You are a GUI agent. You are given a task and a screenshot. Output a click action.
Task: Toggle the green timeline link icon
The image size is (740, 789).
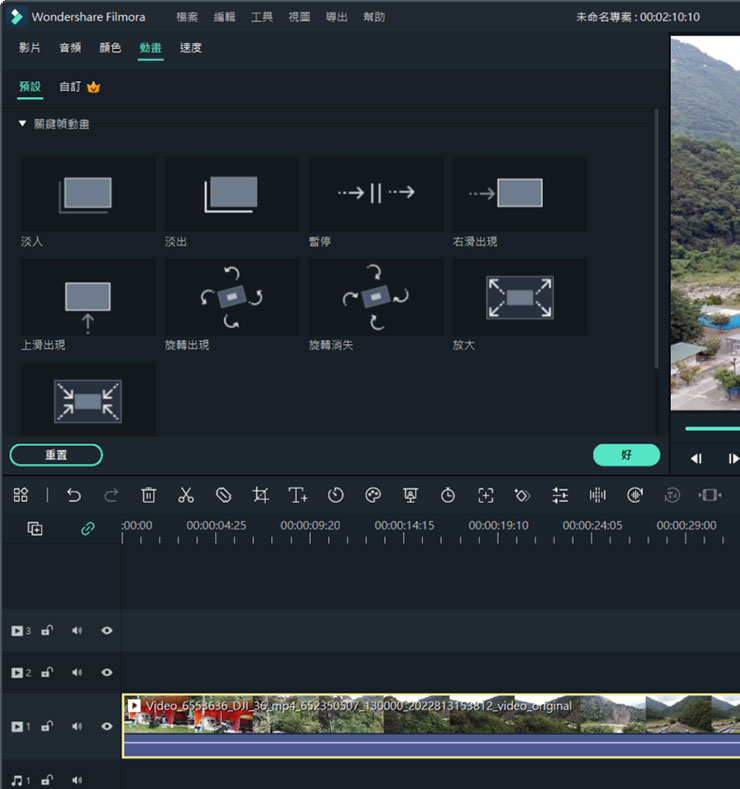pyautogui.click(x=87, y=529)
